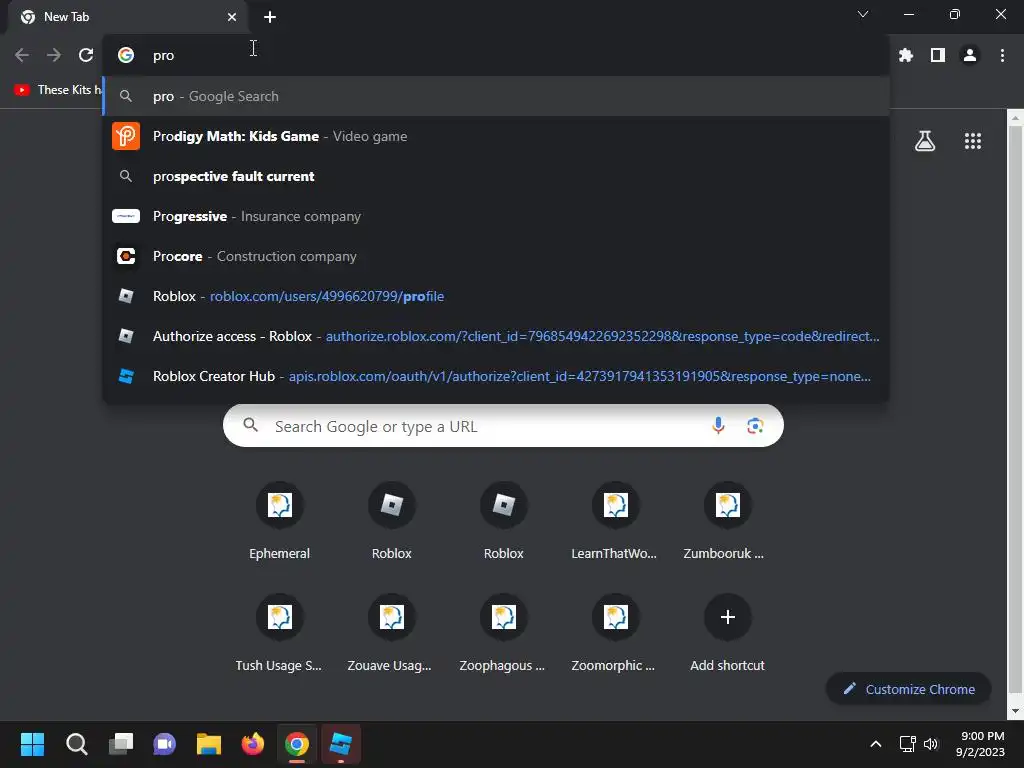The height and width of the screenshot is (768, 1024).
Task: Open the Chat app on taskbar
Action: click(x=165, y=744)
